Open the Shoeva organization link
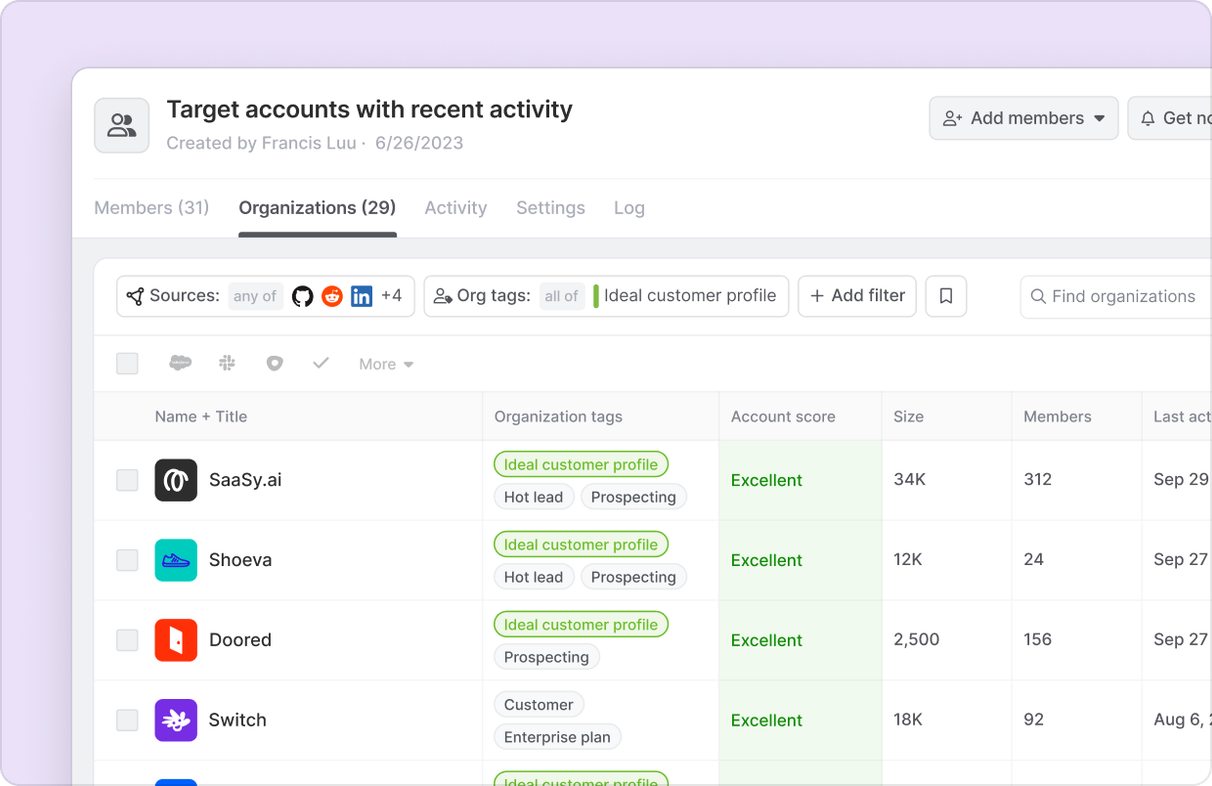The height and width of the screenshot is (786, 1212). pos(240,560)
